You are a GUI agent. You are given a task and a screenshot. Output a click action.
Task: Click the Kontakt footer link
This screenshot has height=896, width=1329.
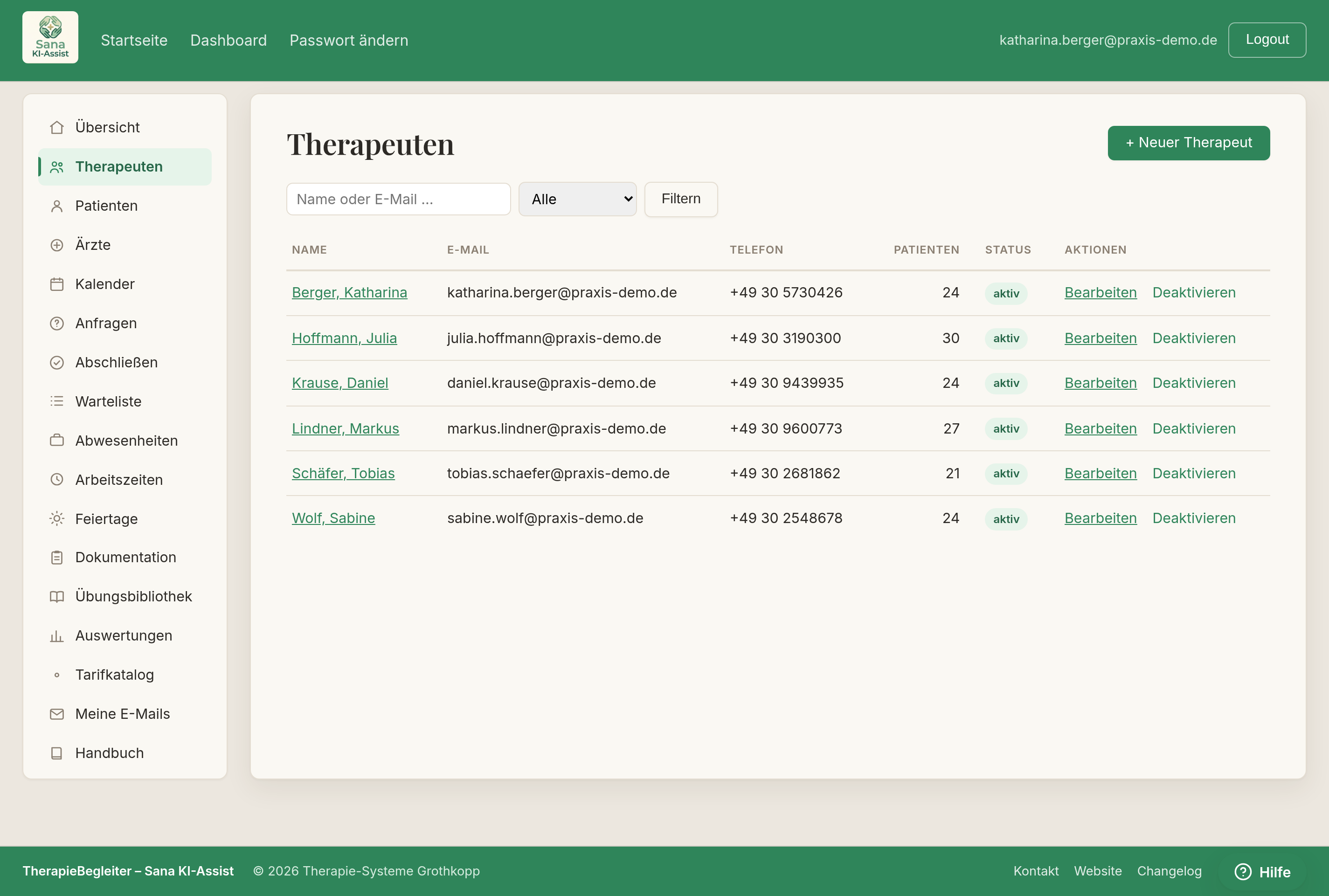tap(1036, 871)
